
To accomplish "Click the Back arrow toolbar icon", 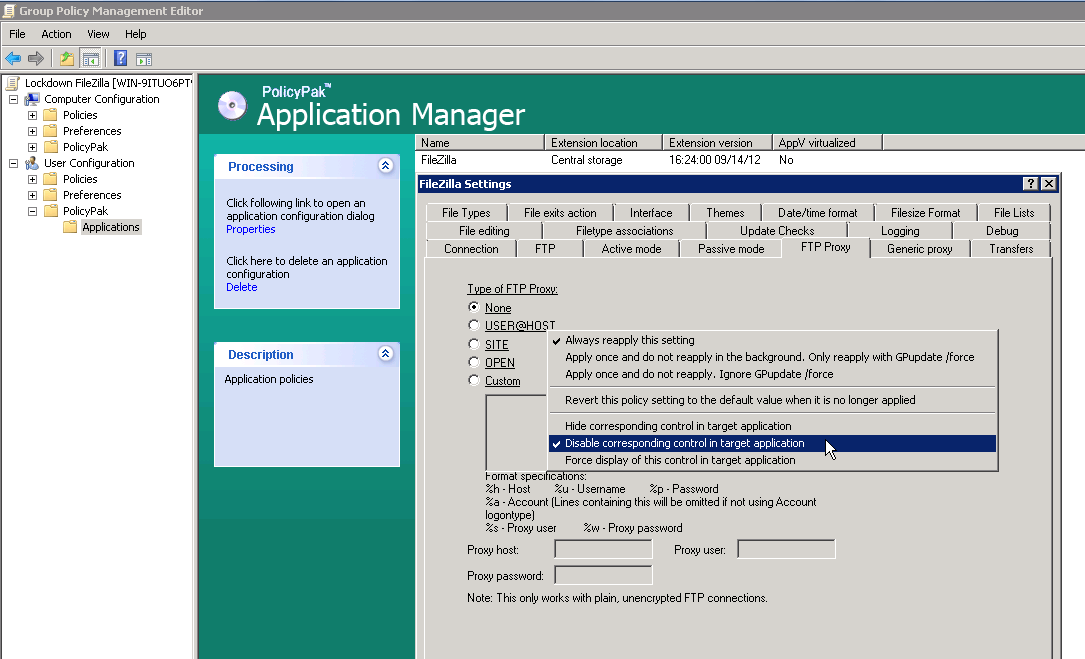I will point(13,59).
